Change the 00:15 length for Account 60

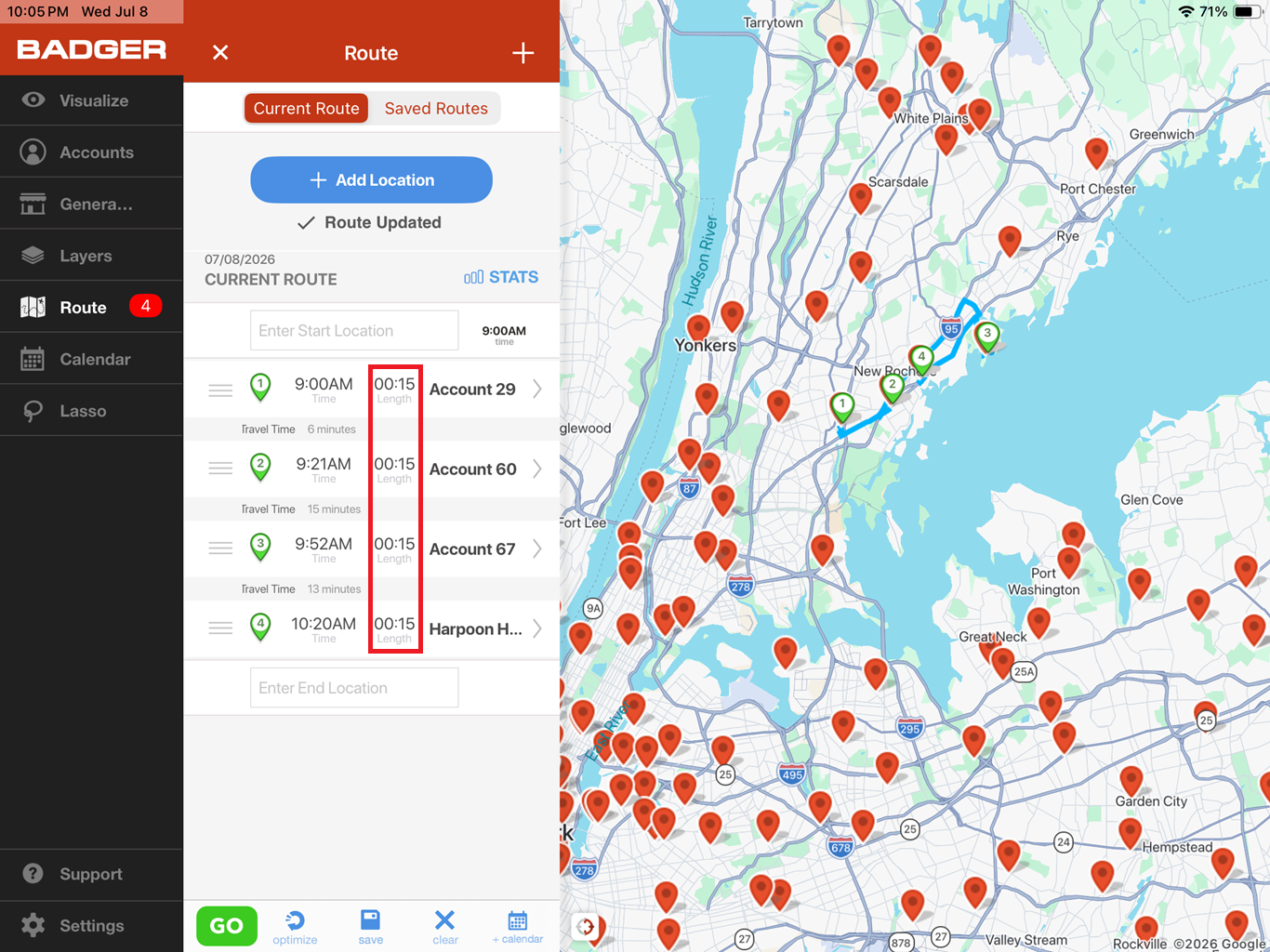pos(394,469)
